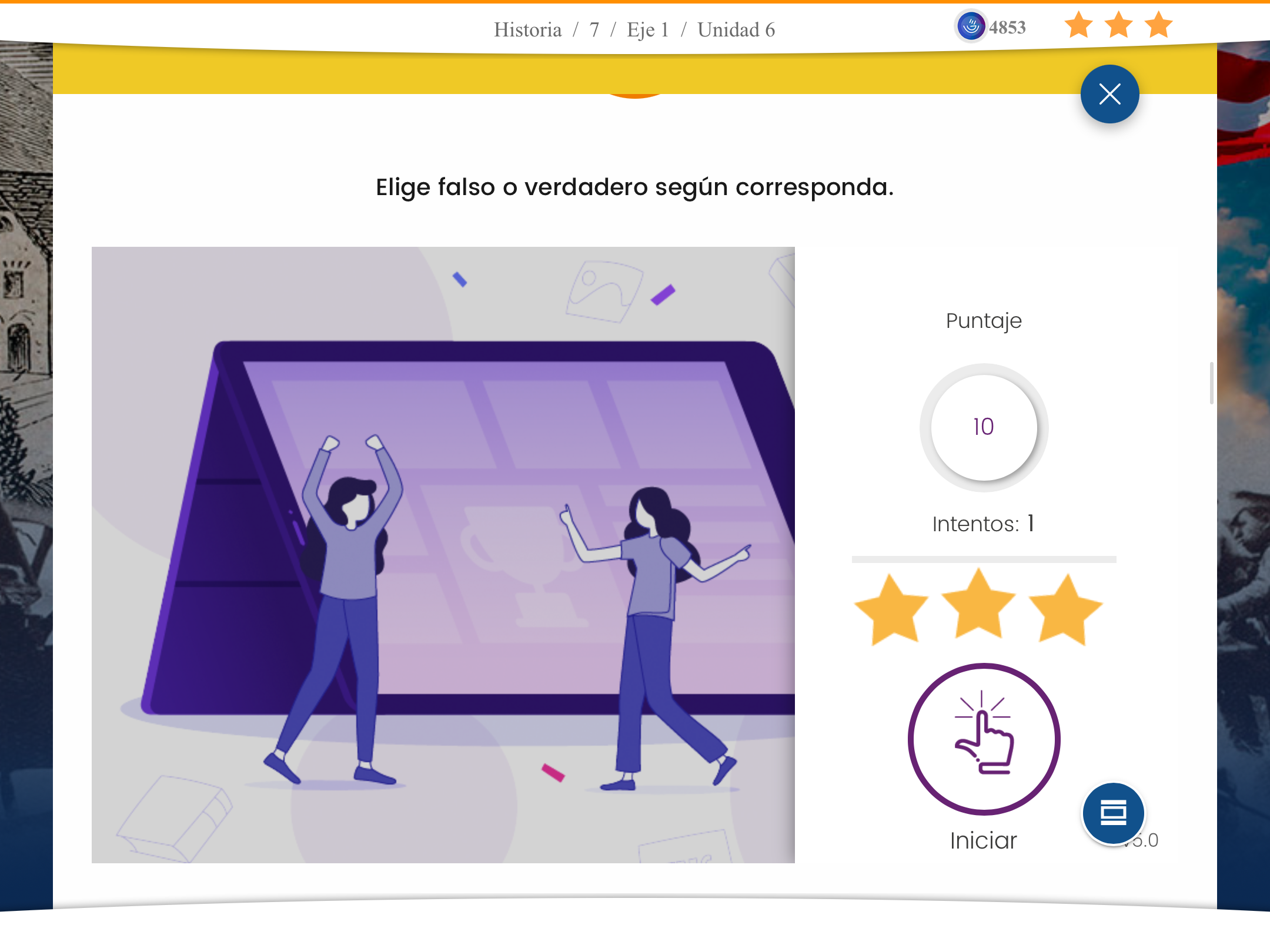Click the celebration illustration image

(x=443, y=555)
